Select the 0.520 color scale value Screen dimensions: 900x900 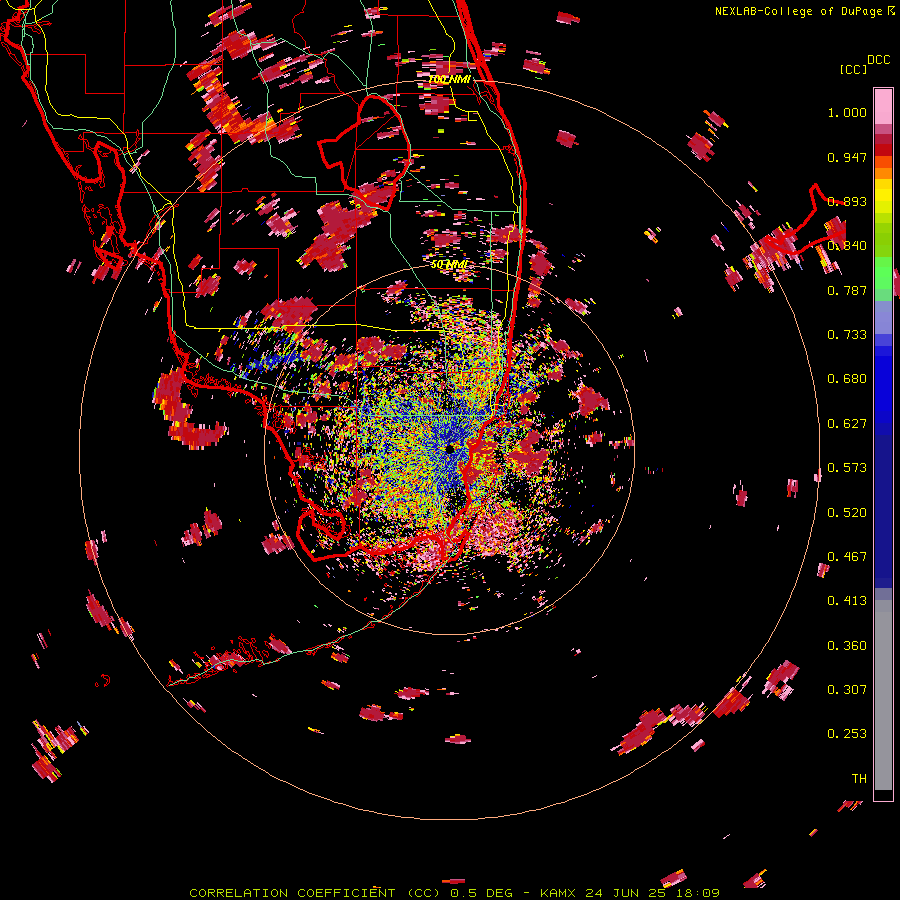(847, 512)
